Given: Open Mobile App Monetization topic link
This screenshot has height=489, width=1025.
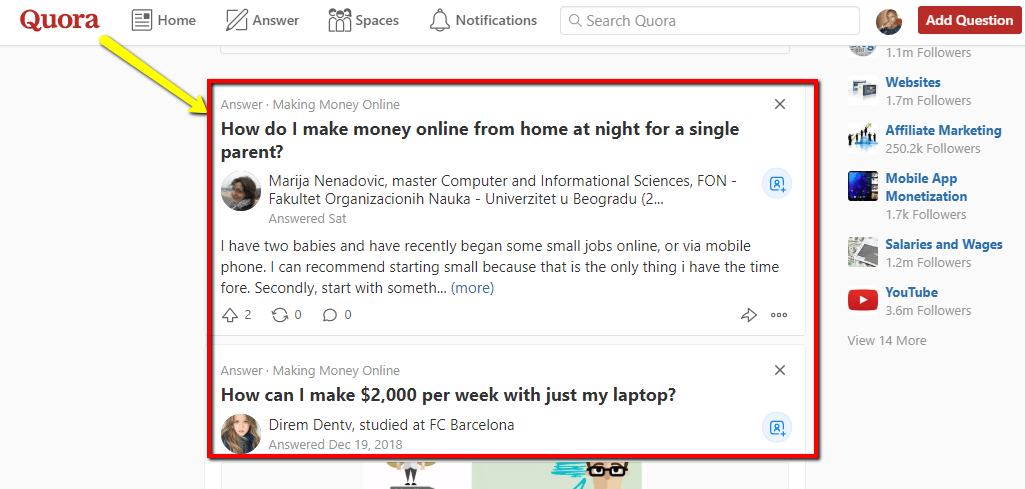Looking at the screenshot, I should pos(926,187).
